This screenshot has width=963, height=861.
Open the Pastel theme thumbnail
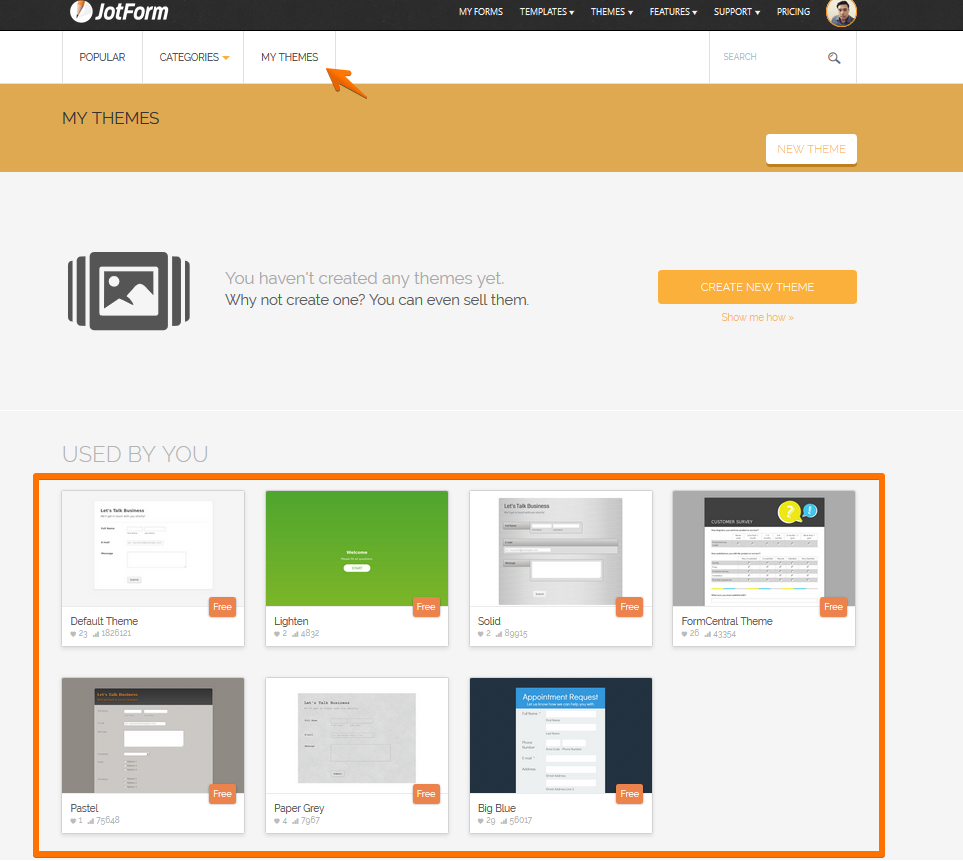[x=153, y=735]
